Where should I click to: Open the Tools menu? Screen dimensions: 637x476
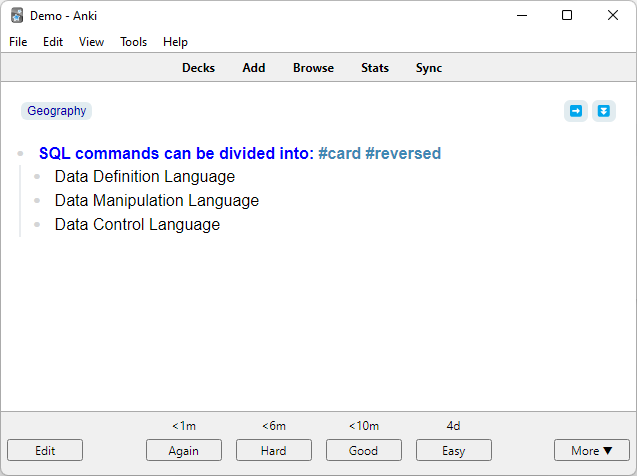(133, 42)
